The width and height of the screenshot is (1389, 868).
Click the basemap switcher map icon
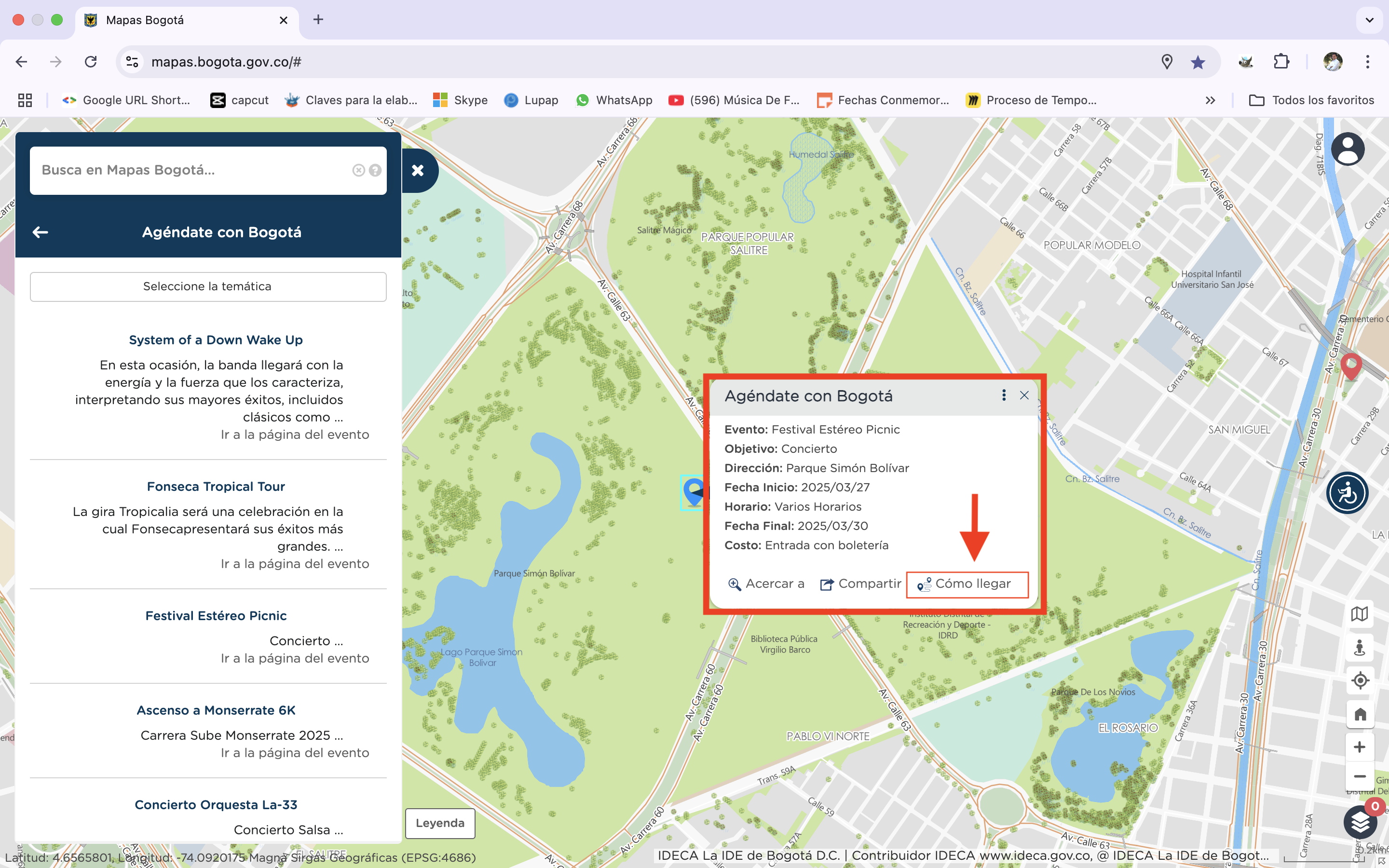1359,614
